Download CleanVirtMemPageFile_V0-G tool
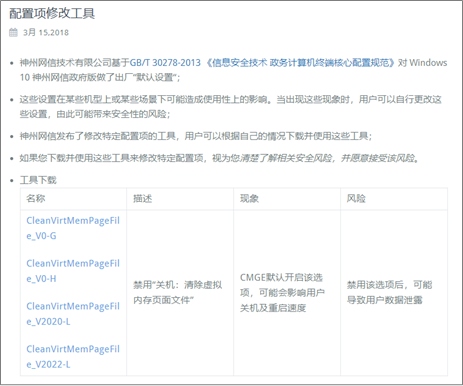The image size is (463, 386). point(73,228)
